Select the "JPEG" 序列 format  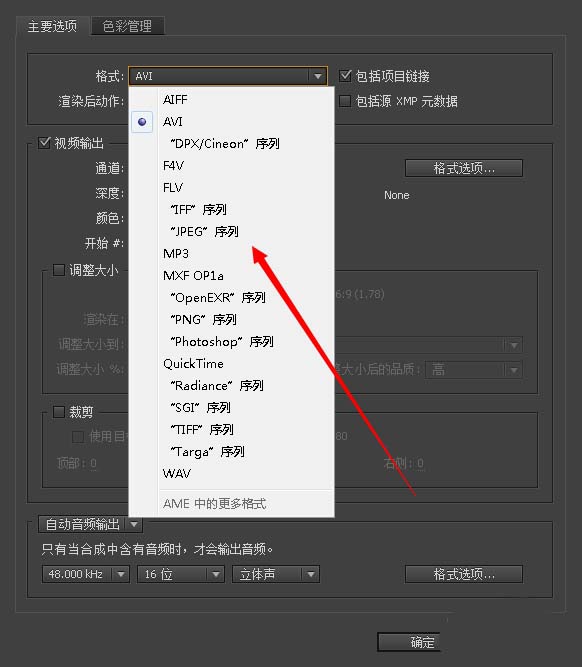(231, 232)
